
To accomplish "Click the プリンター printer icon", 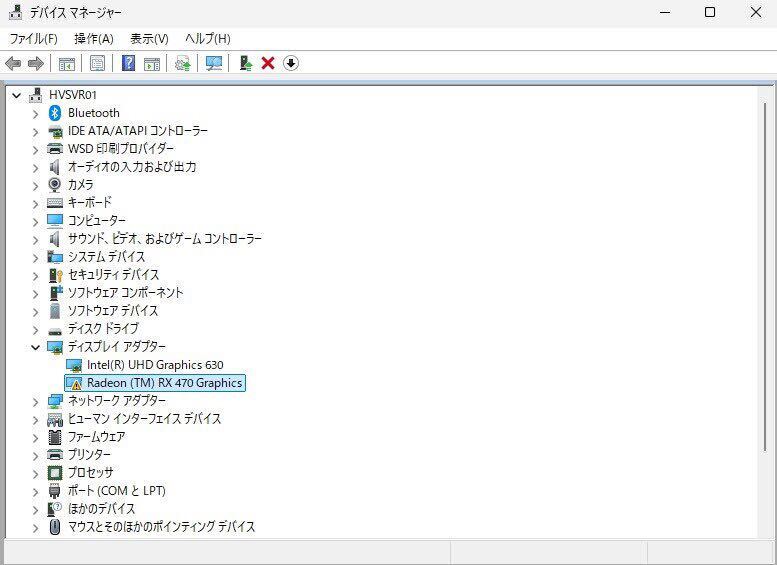I will coord(55,454).
